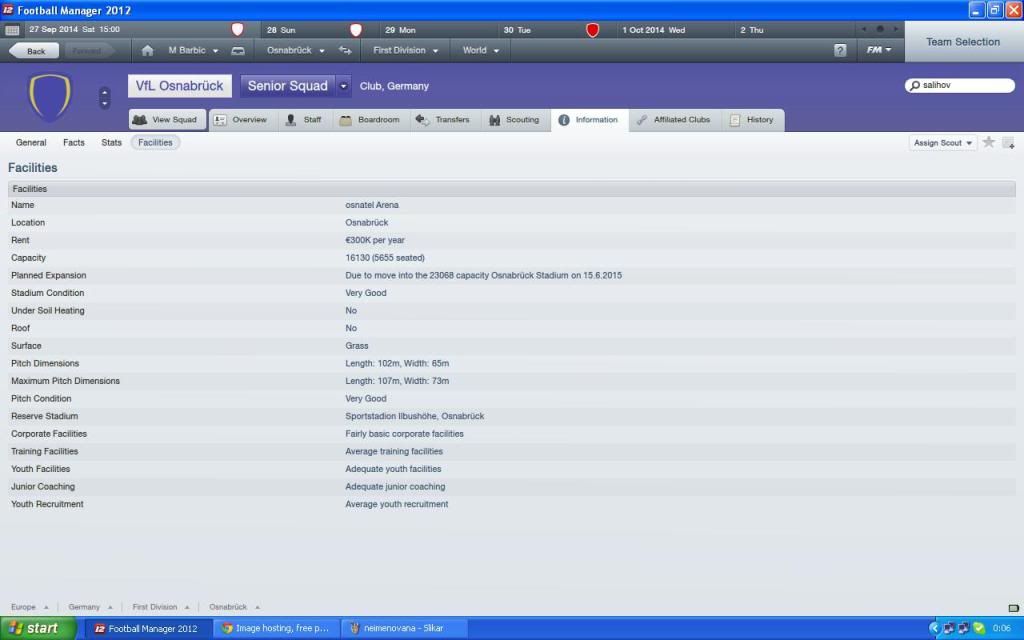Click the red fixture shield before 1 Oct
1024x640 pixels.
click(x=592, y=29)
